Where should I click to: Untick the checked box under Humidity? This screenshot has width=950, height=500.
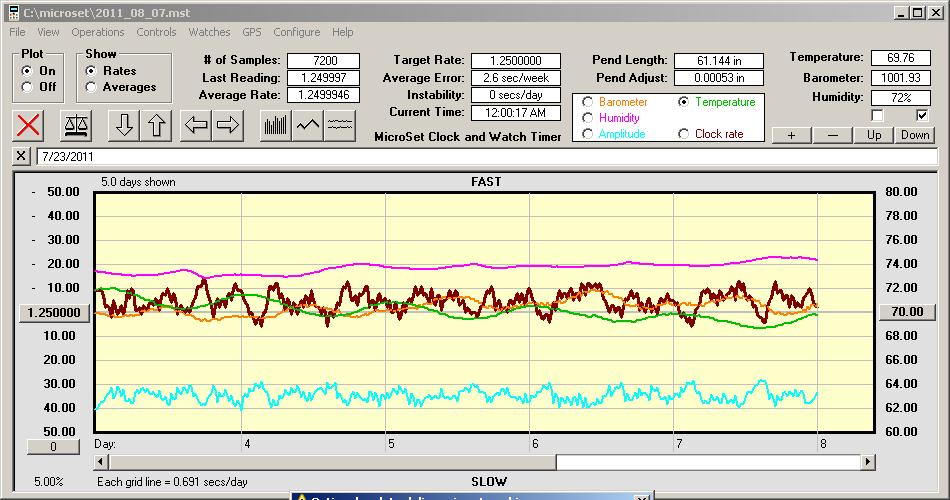pos(922,115)
